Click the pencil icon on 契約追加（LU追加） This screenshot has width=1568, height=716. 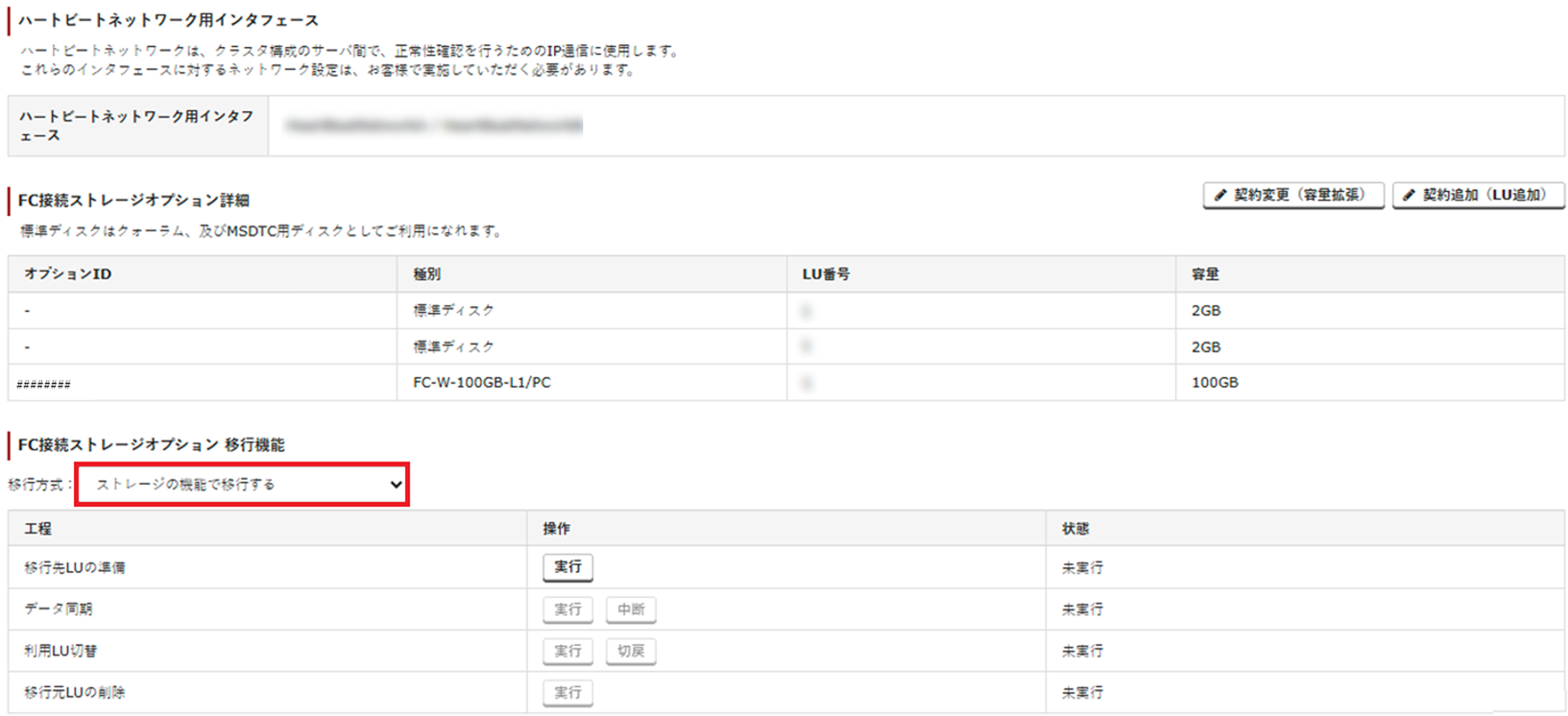[x=1409, y=196]
